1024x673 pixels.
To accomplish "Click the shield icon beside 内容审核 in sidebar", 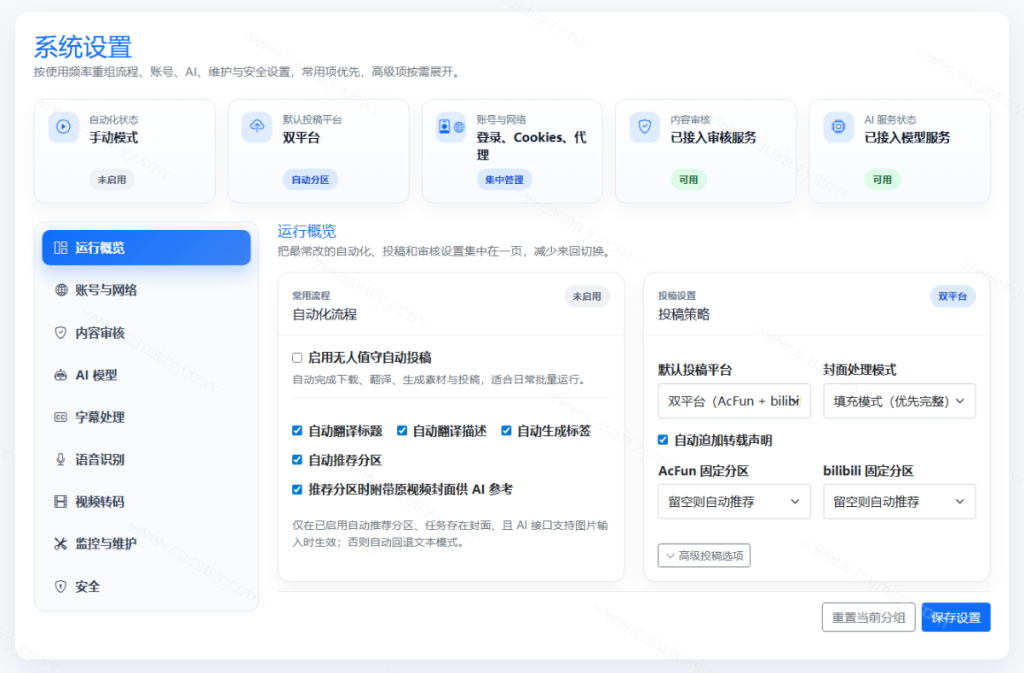I will click(x=61, y=332).
